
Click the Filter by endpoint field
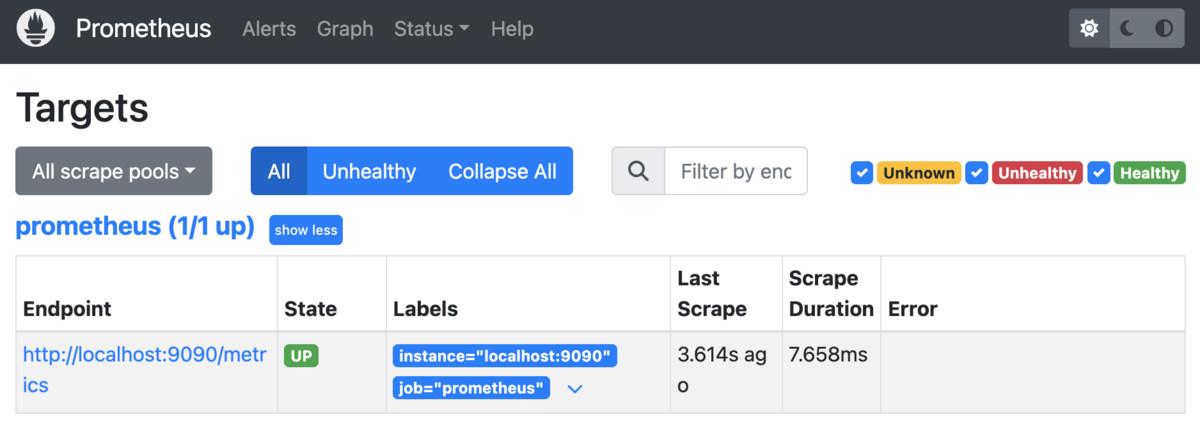735,171
